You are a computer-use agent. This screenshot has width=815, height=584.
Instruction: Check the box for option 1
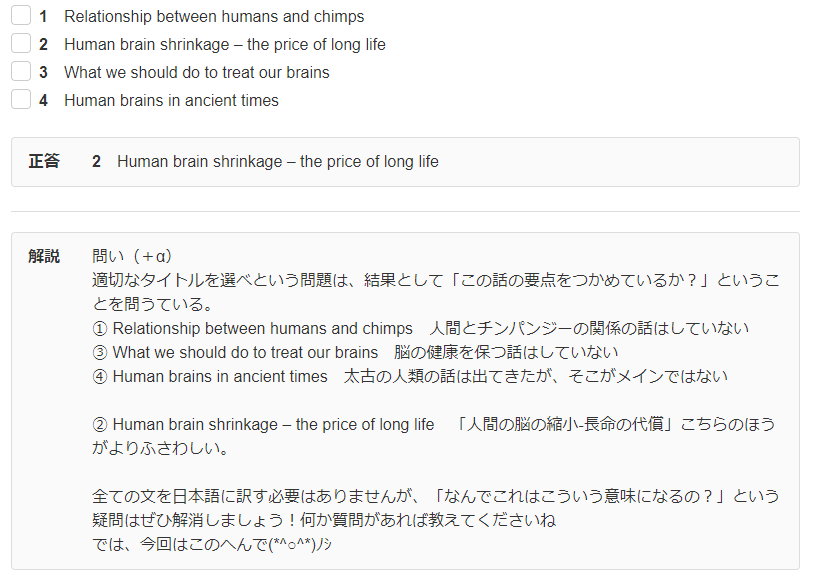pyautogui.click(x=21, y=16)
